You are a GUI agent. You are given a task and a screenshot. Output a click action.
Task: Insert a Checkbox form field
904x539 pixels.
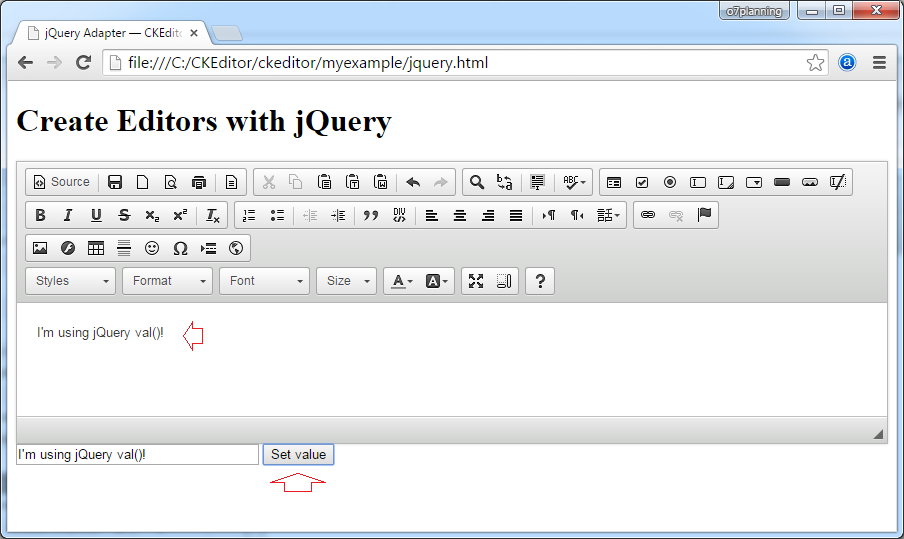(x=642, y=182)
